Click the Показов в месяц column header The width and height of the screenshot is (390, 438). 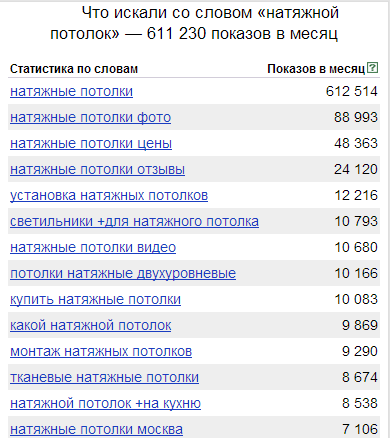tap(316, 69)
